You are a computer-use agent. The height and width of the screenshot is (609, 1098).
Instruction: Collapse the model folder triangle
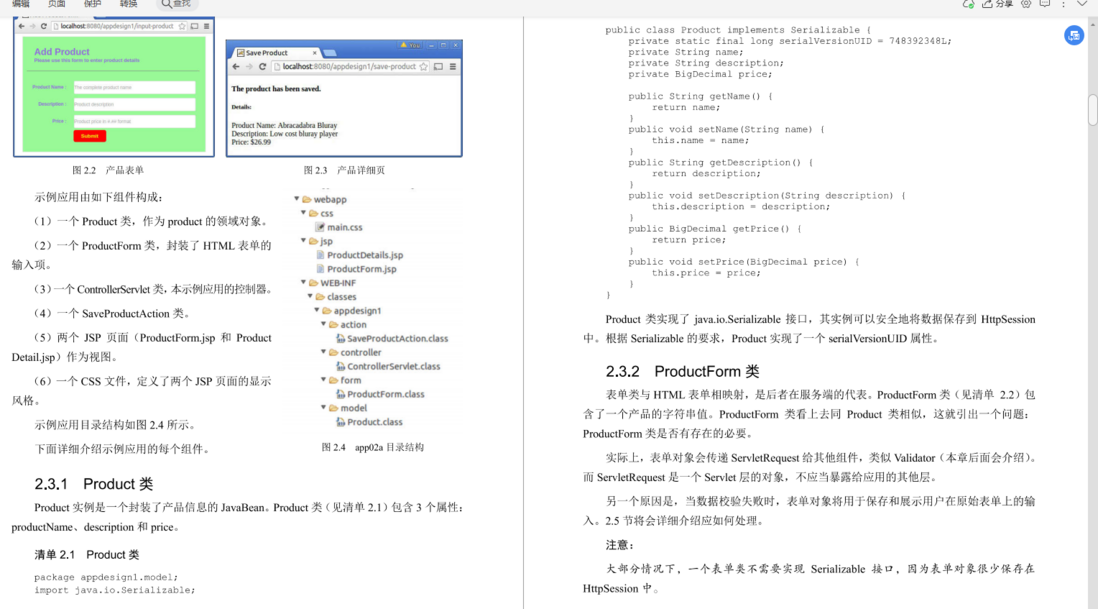[324, 407]
